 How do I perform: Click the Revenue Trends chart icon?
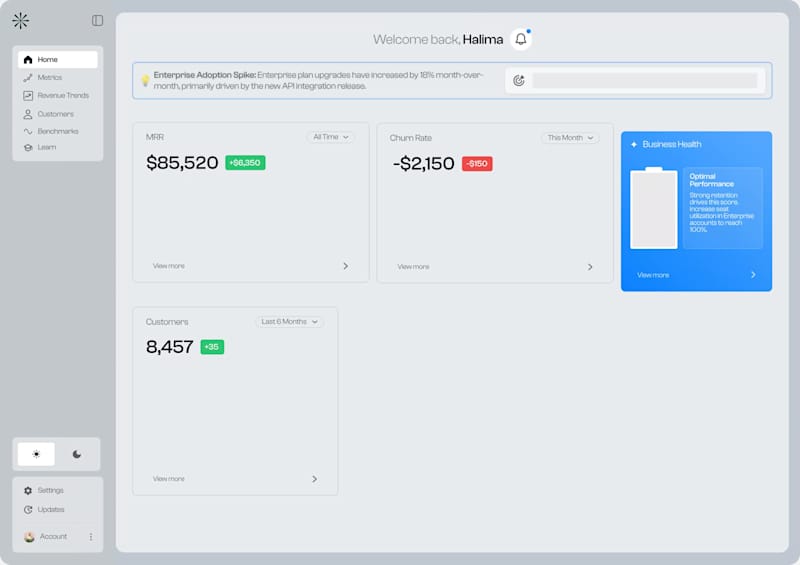pos(28,95)
